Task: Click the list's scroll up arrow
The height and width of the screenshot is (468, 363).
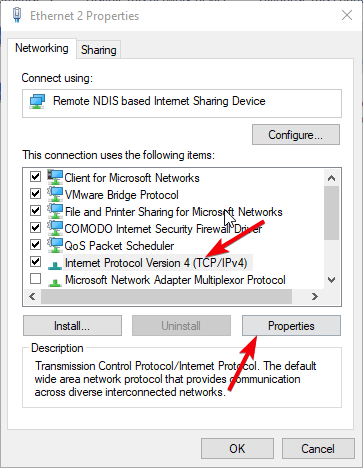Action: coord(331,178)
